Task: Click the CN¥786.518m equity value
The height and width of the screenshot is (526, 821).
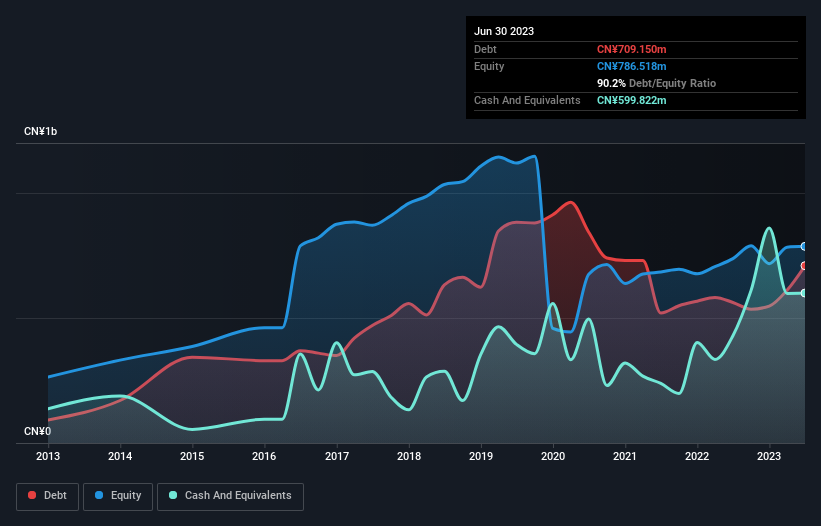Action: pyautogui.click(x=631, y=66)
